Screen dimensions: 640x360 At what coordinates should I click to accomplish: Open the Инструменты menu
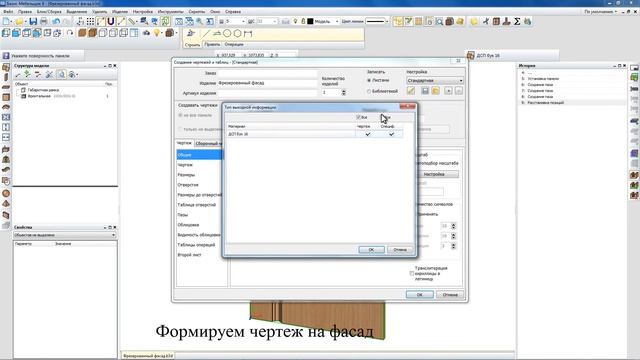171,12
